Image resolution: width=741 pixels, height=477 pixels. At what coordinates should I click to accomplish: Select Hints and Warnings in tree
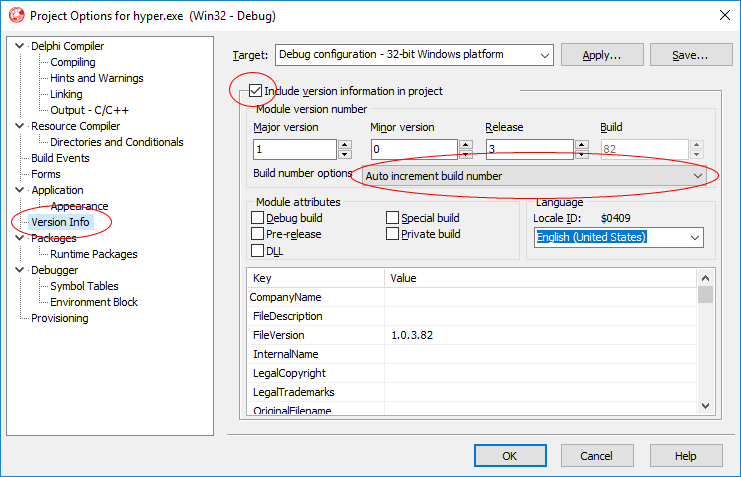[96, 78]
